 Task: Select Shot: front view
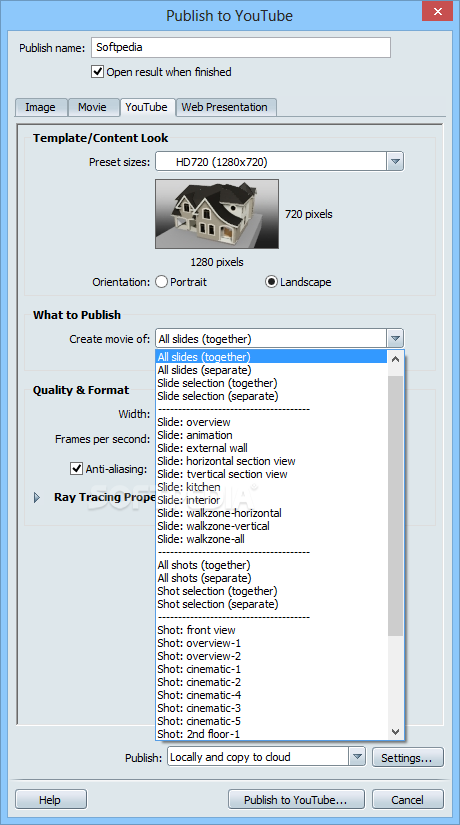coord(272,630)
